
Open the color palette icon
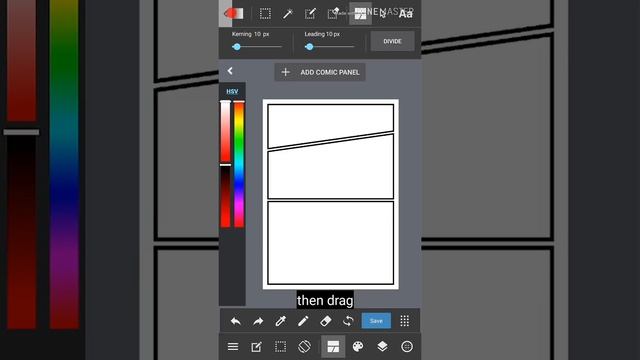point(358,347)
